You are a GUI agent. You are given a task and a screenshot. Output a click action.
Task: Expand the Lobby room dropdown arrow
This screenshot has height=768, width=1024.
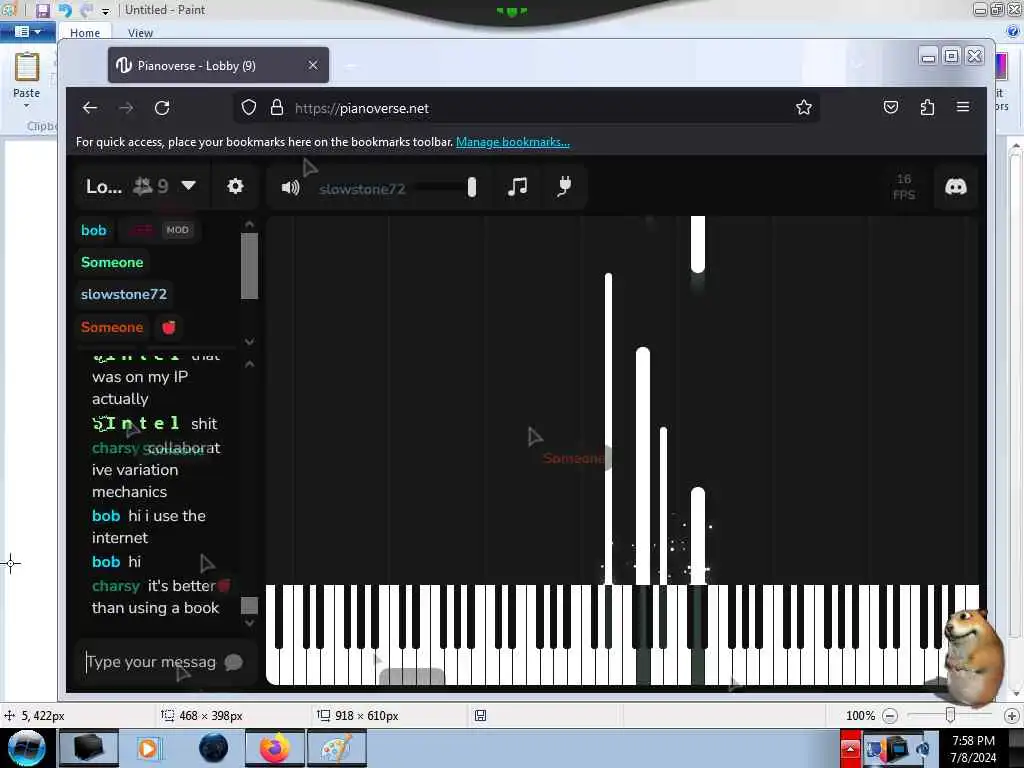pos(189,186)
